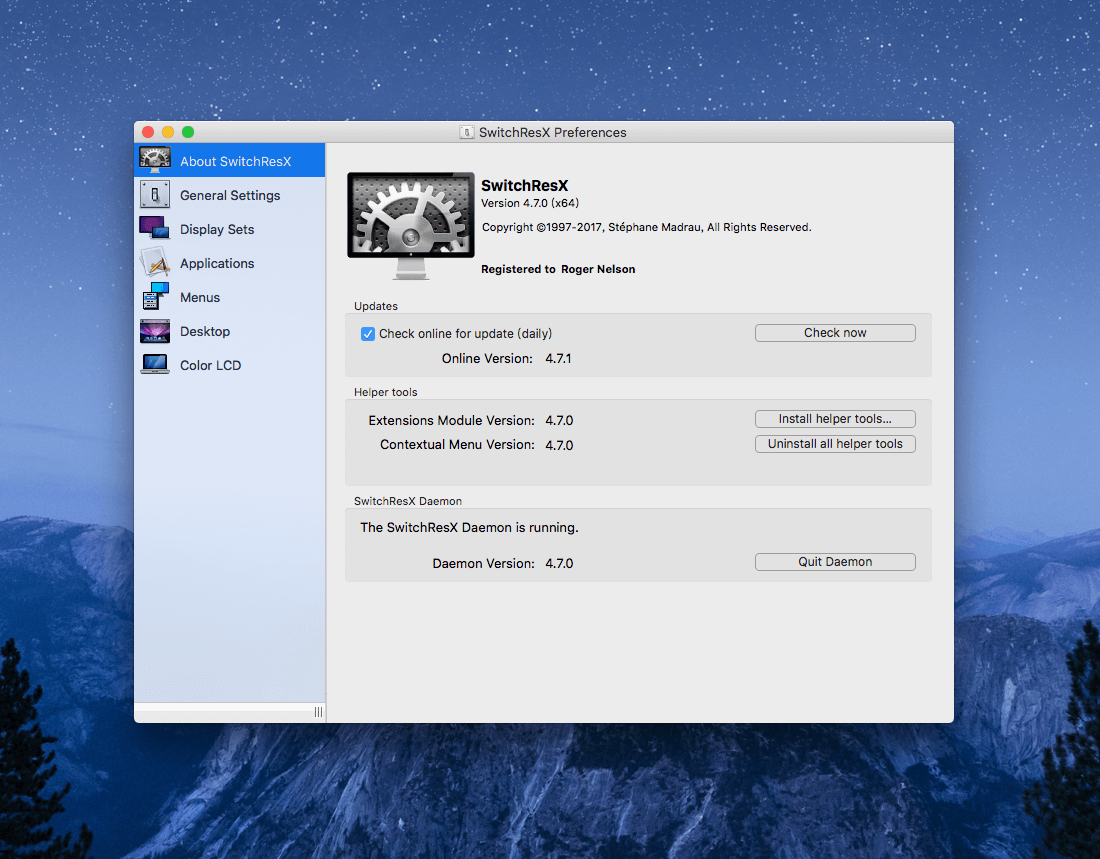The height and width of the screenshot is (859, 1100).
Task: Select the About SwitchResX label
Action: pos(235,161)
